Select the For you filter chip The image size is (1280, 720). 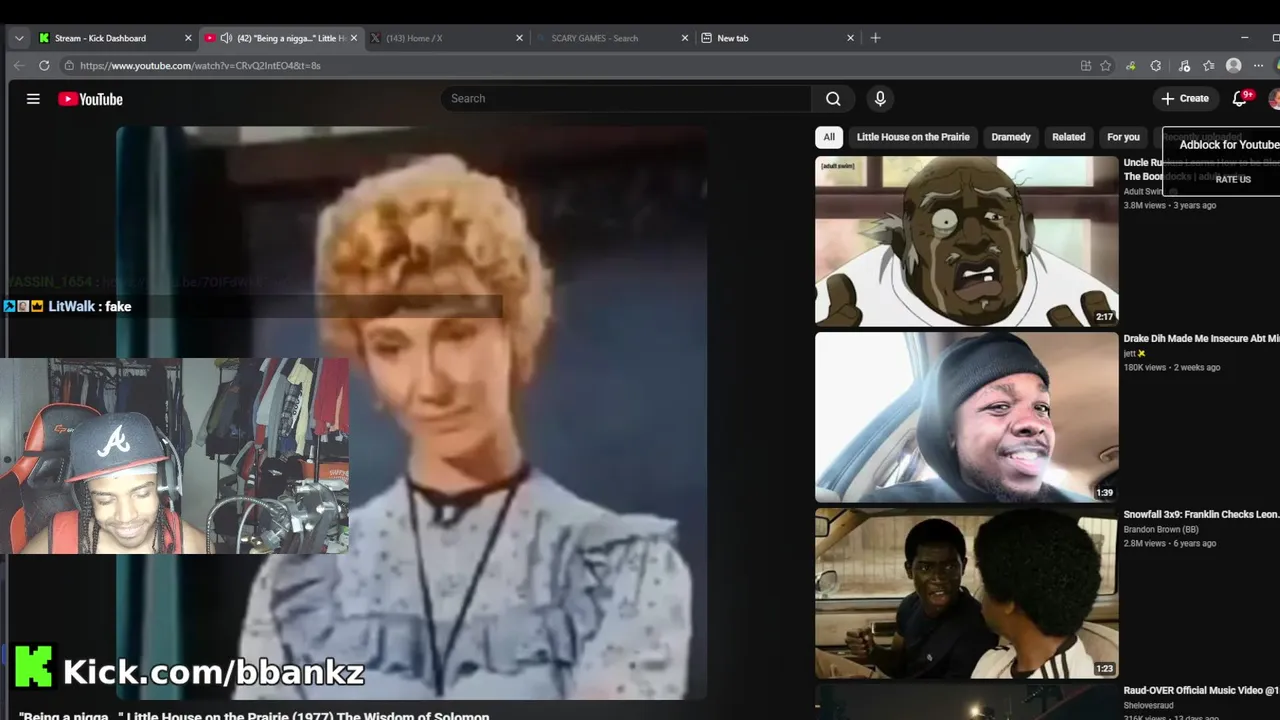[x=1123, y=137]
